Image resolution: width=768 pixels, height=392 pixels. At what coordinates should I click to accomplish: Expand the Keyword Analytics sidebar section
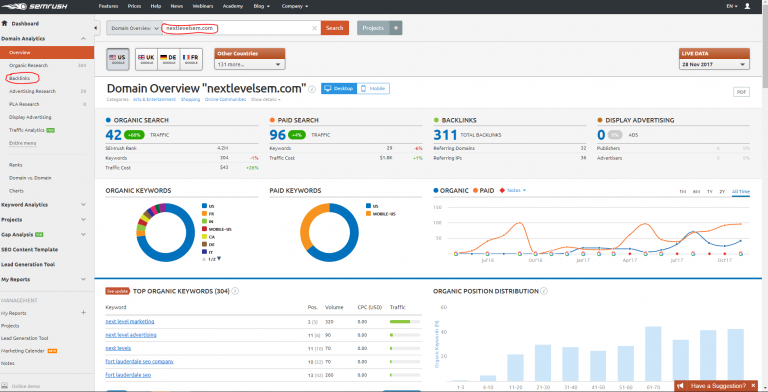(43, 205)
